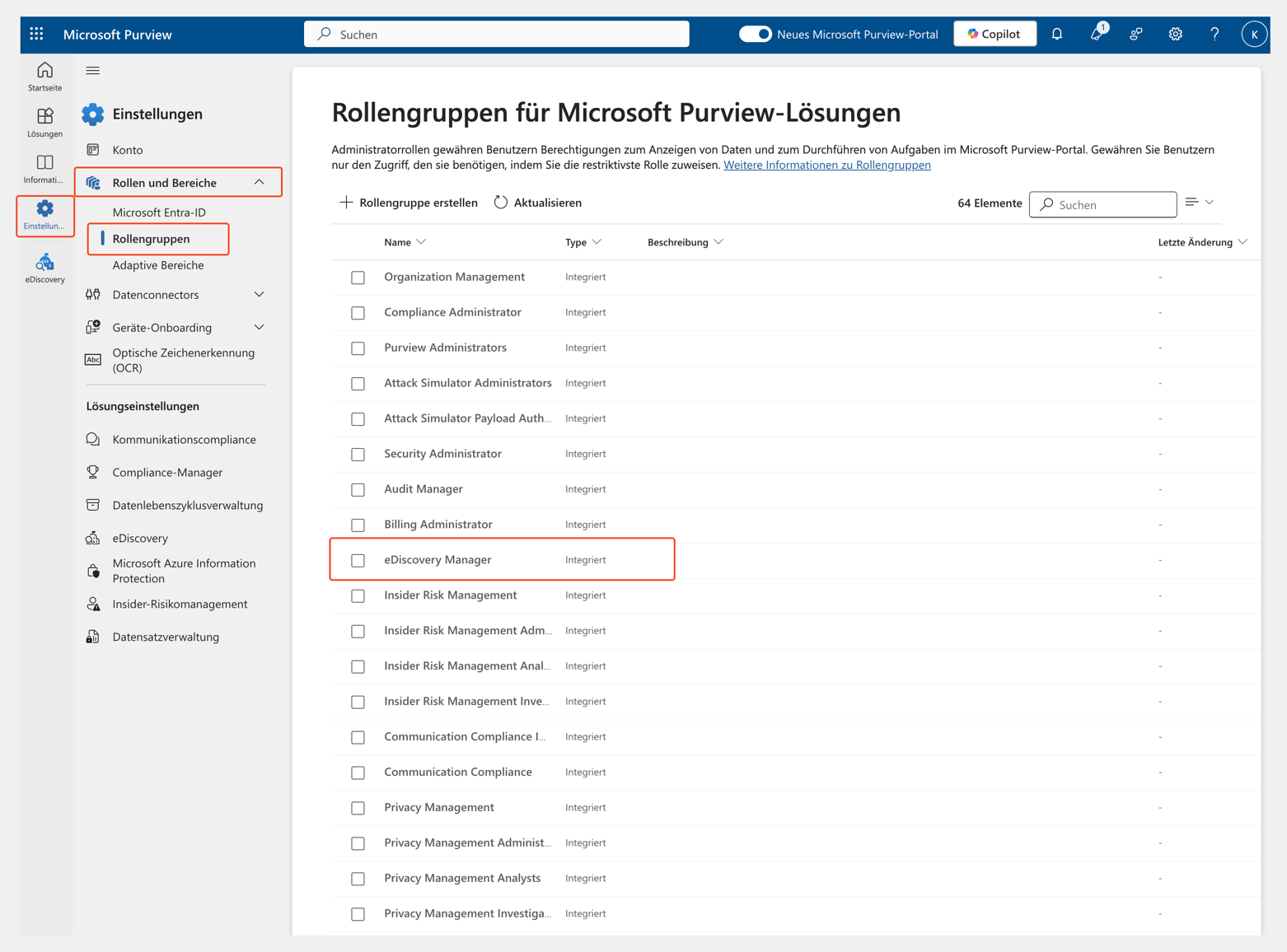
Task: Open Weitere Informationen zu Rollengruppen link
Action: click(827, 165)
